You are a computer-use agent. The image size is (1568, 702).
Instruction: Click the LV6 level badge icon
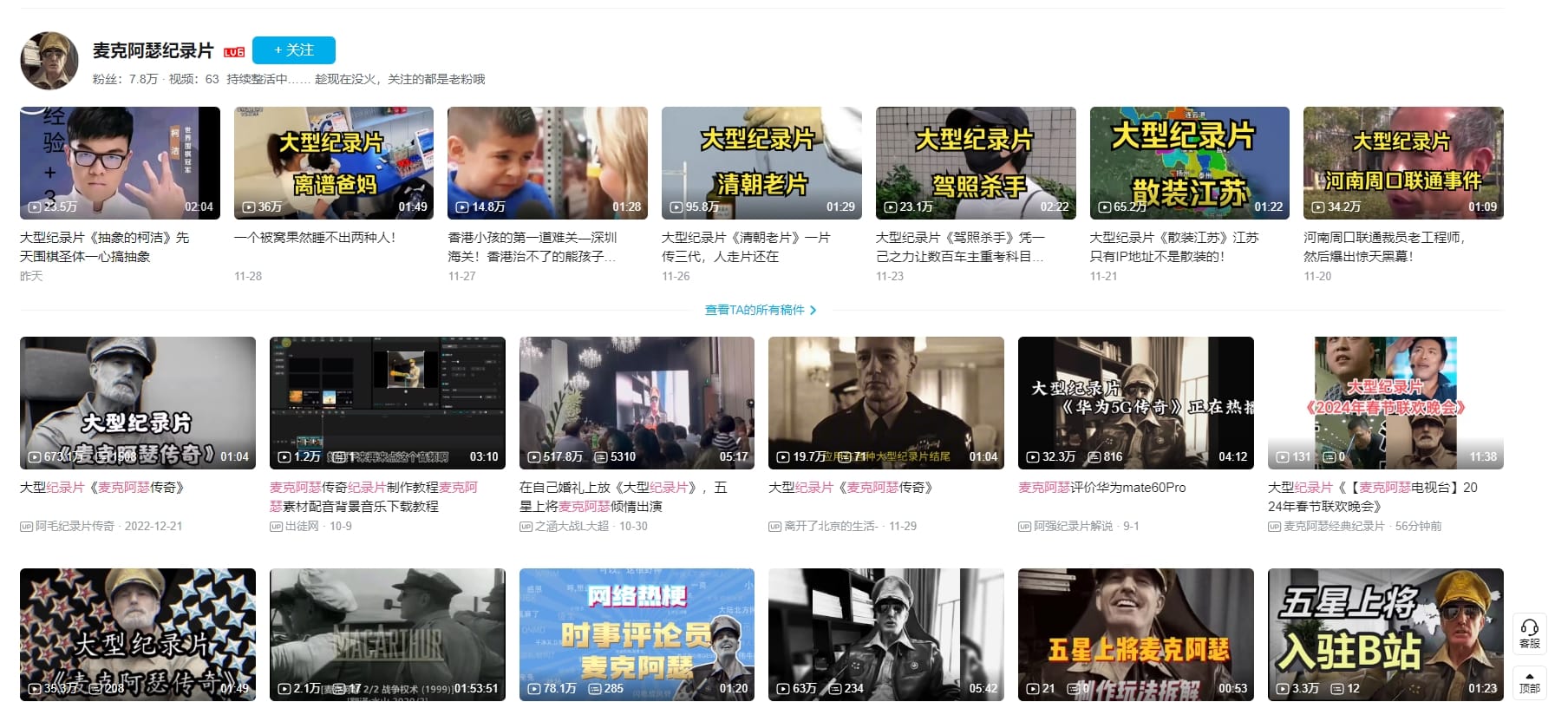point(234,52)
